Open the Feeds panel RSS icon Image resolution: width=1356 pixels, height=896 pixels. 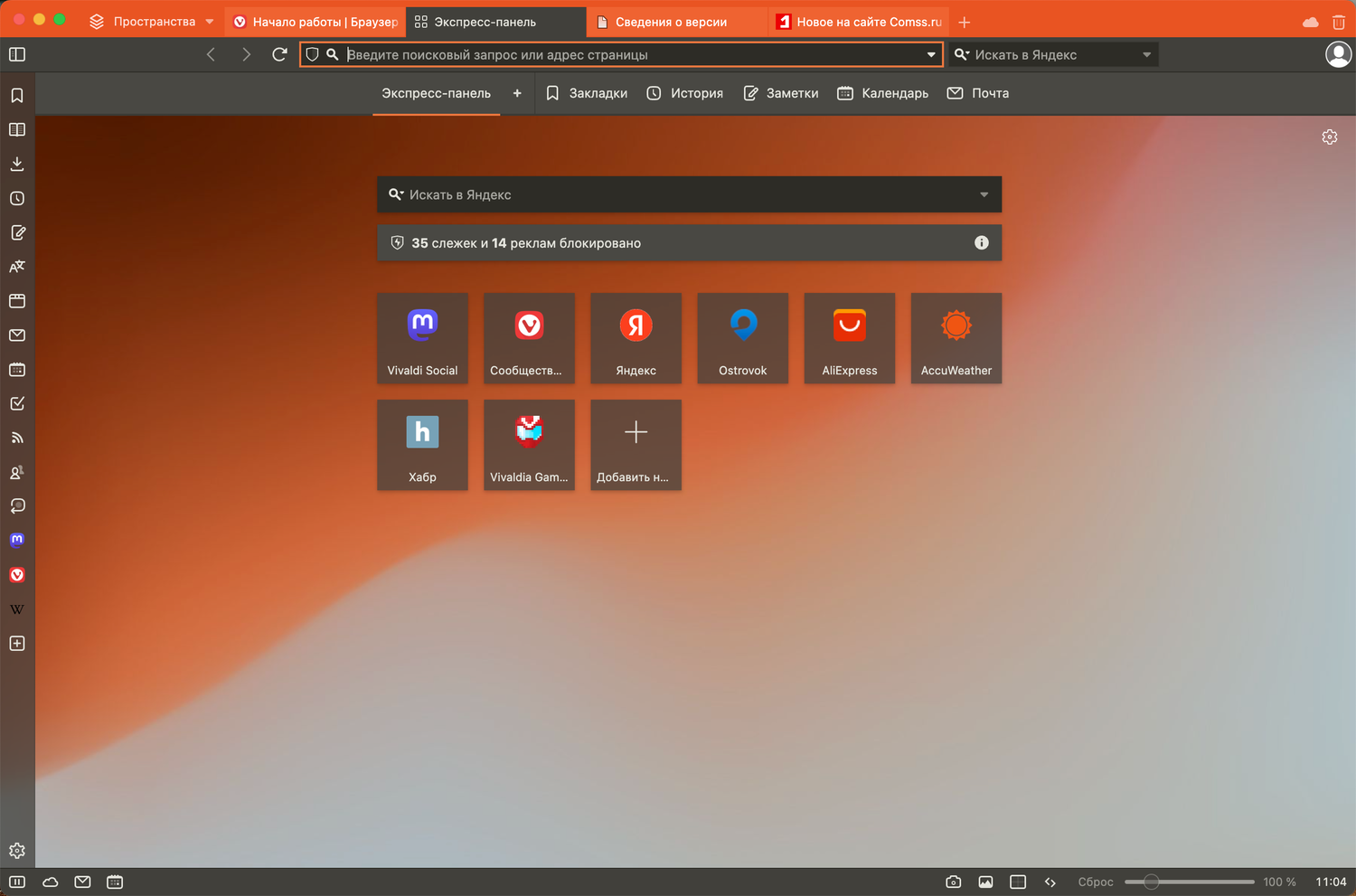point(17,438)
